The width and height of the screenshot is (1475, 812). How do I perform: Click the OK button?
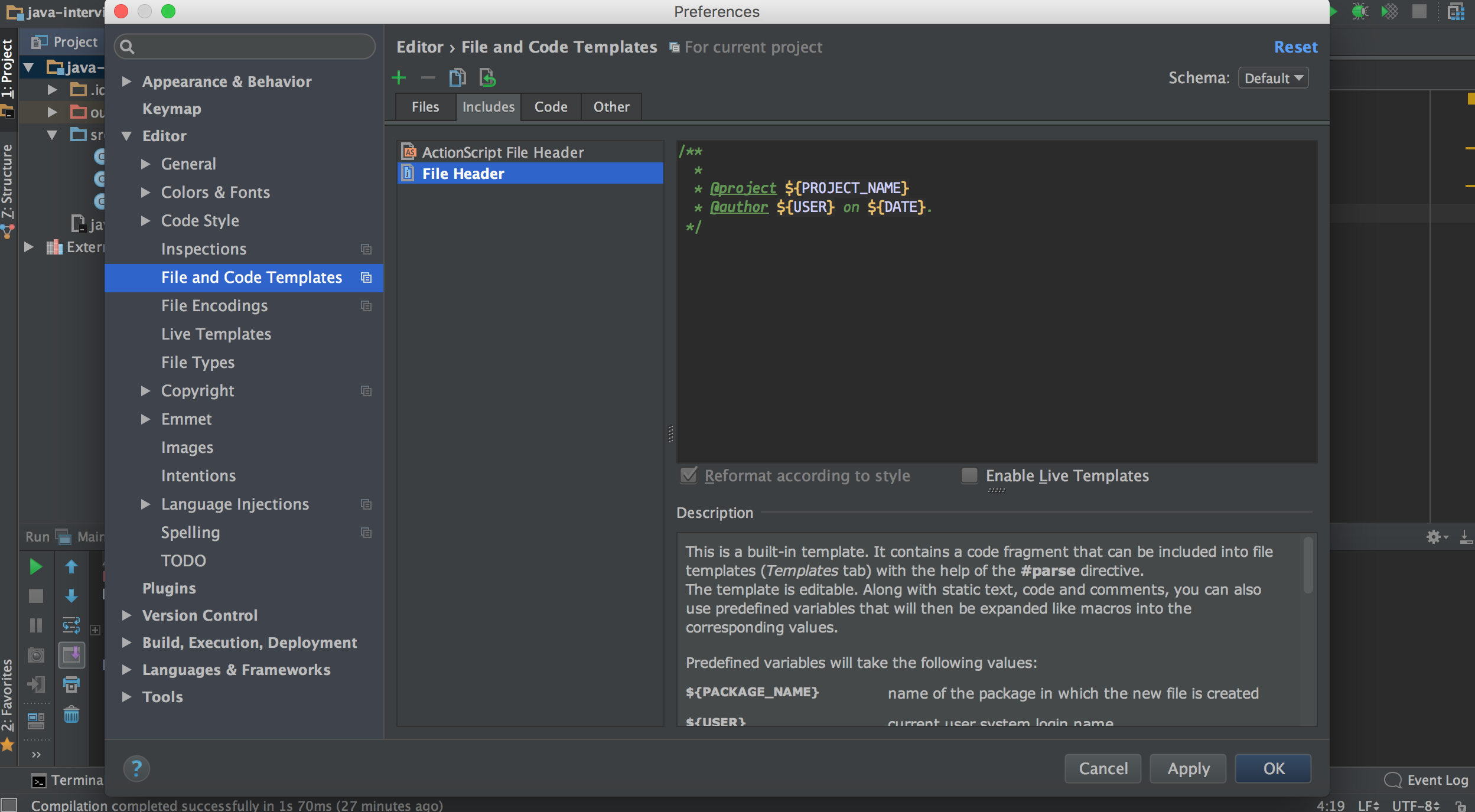click(x=1274, y=768)
